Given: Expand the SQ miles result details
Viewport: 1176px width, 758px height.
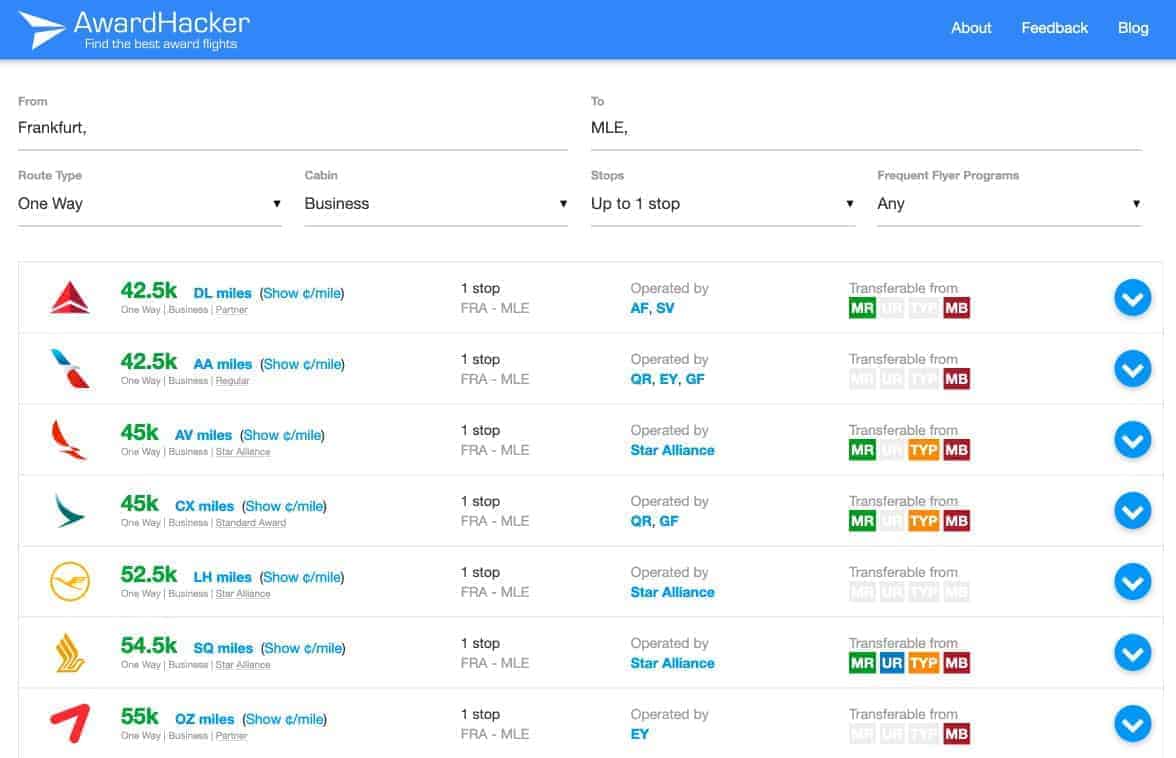Looking at the screenshot, I should (1132, 652).
